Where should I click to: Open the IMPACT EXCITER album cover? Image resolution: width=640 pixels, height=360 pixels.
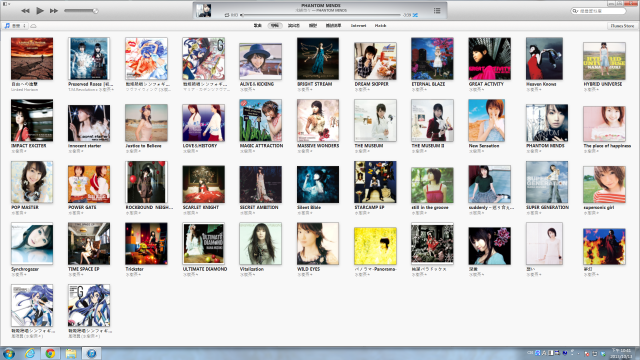(x=32, y=120)
